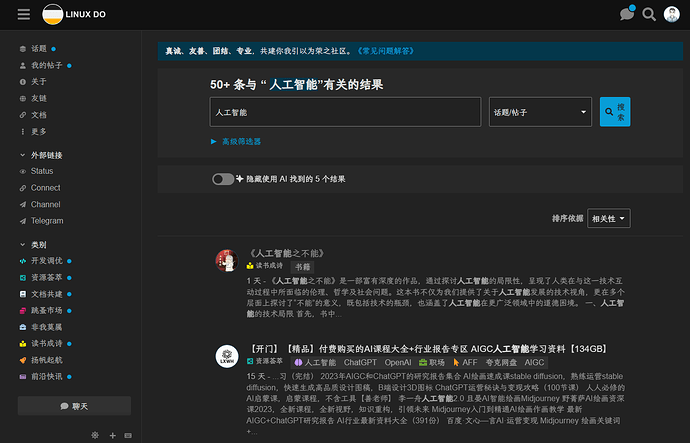The image size is (690, 443).
Task: Open the user avatar menu in header
Action: (672, 14)
